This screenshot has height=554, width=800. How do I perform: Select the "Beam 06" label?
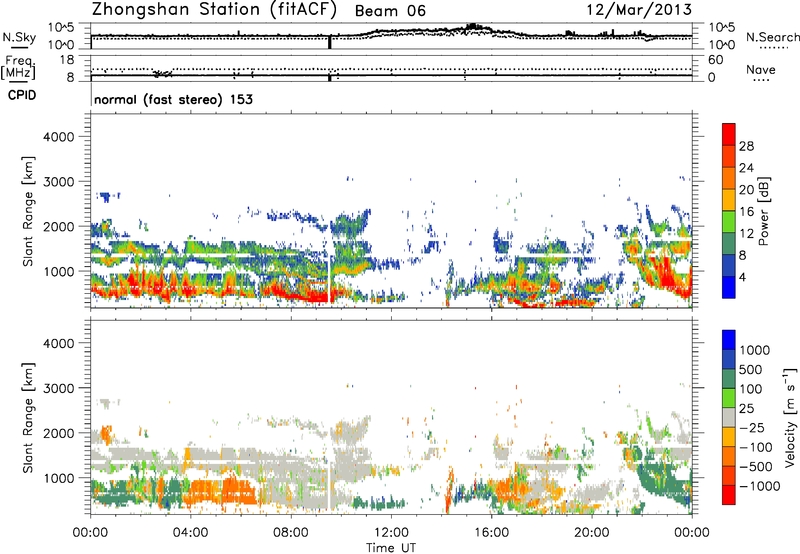pos(390,11)
